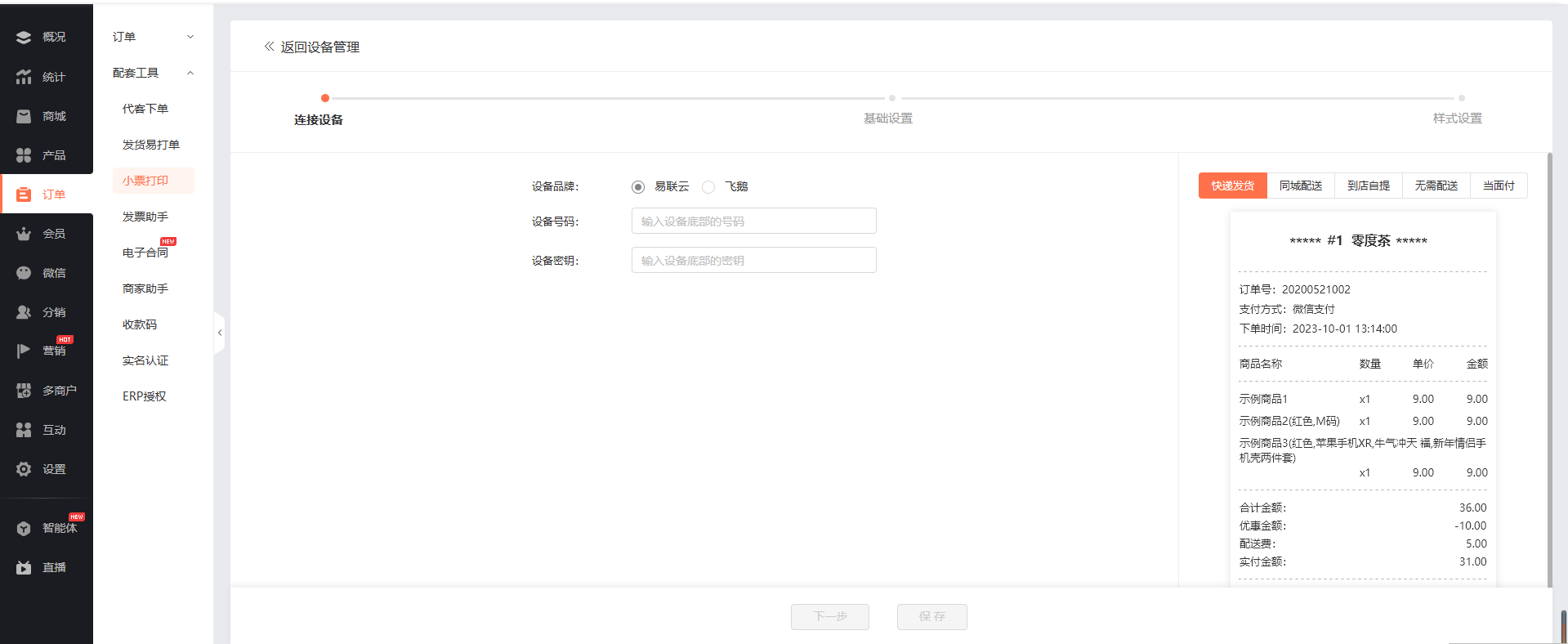
Task: Open the 发票助手 menu item
Action: pos(145,217)
